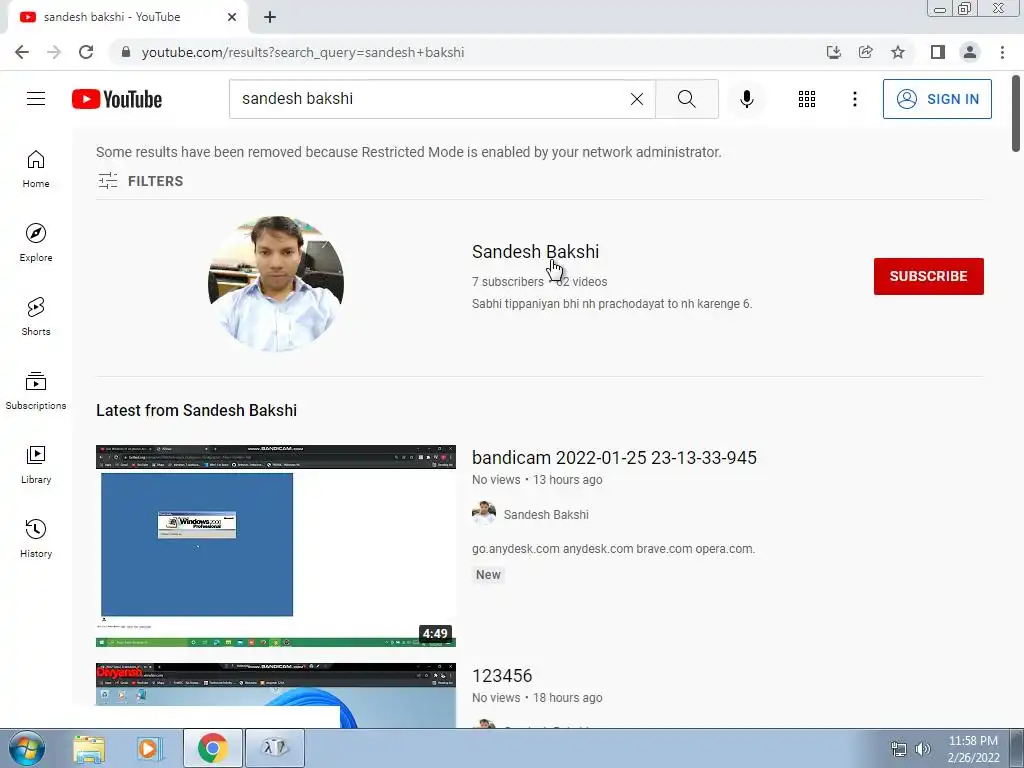The height and width of the screenshot is (768, 1024).
Task: Click the browser forward arrow
Action: click(54, 52)
